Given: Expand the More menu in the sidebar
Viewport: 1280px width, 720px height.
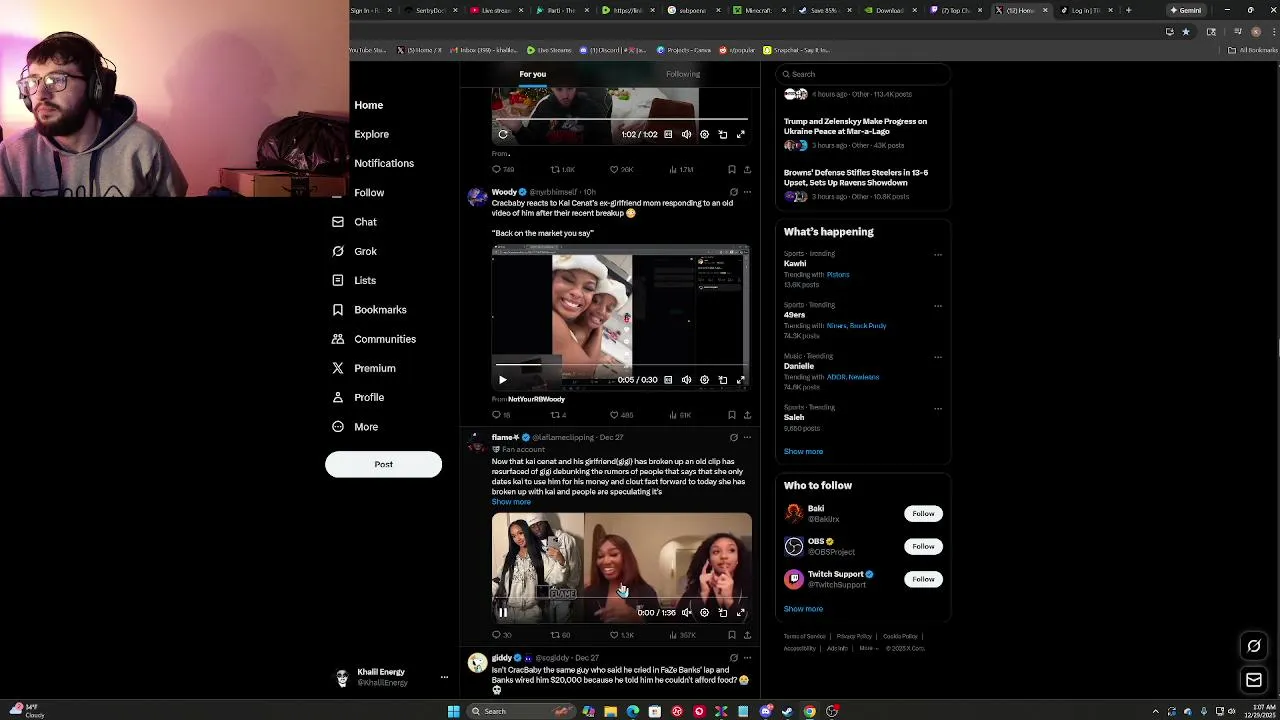Looking at the screenshot, I should pyautogui.click(x=354, y=427).
